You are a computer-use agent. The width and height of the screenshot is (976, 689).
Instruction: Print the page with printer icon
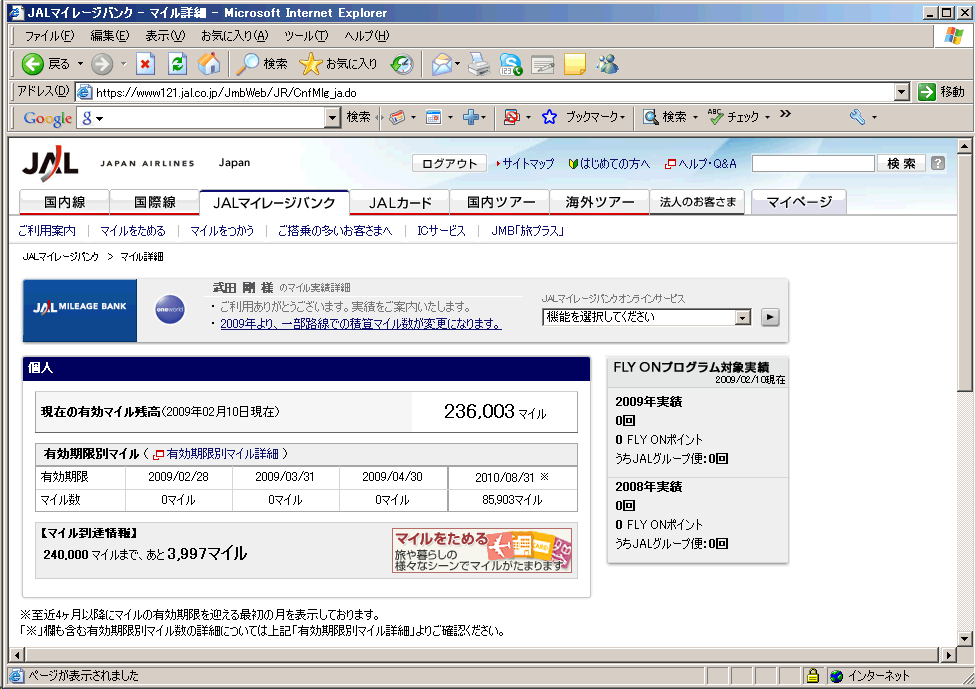tap(479, 64)
